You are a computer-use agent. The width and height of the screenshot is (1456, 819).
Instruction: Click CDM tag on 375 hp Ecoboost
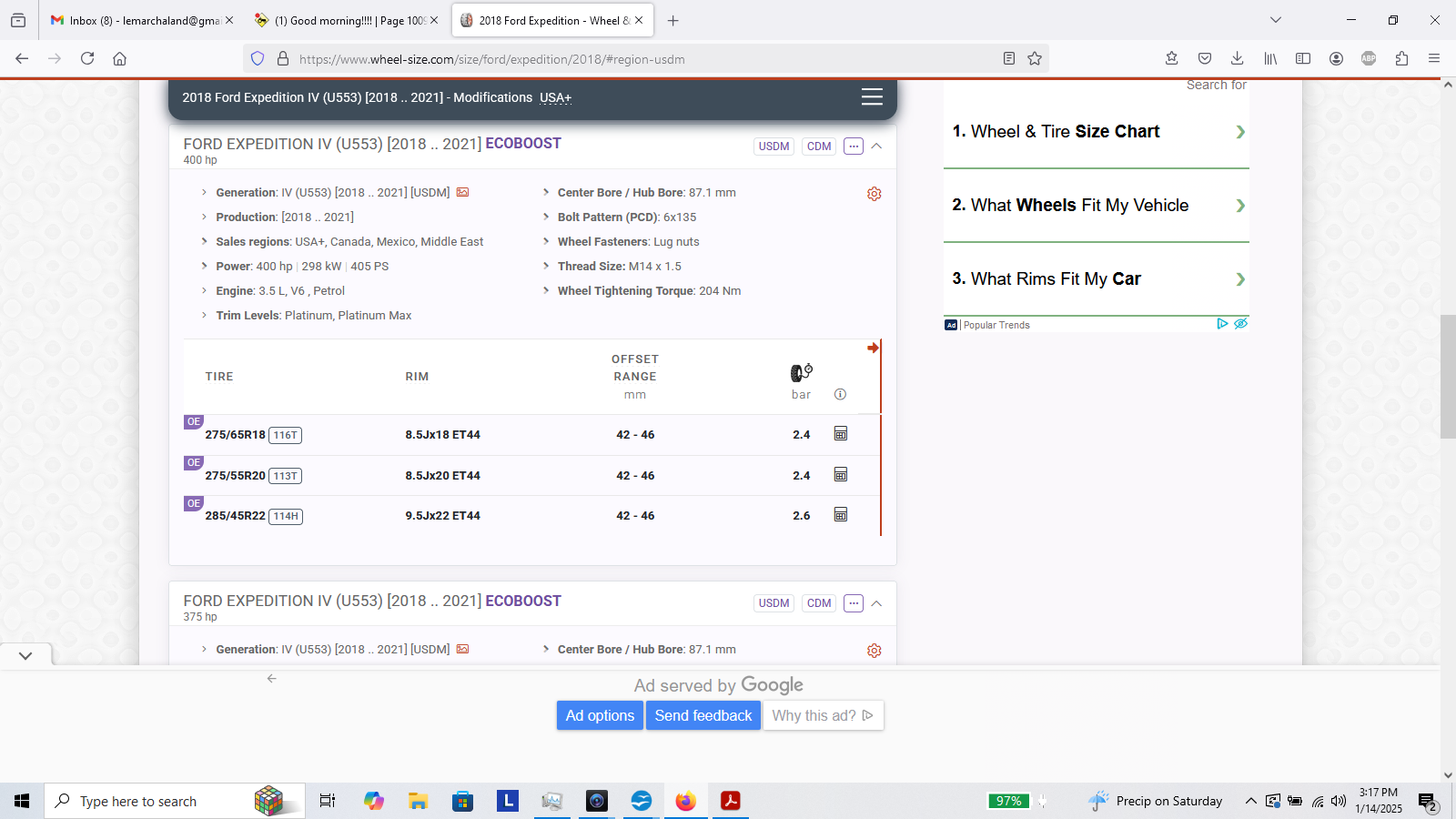click(x=819, y=602)
